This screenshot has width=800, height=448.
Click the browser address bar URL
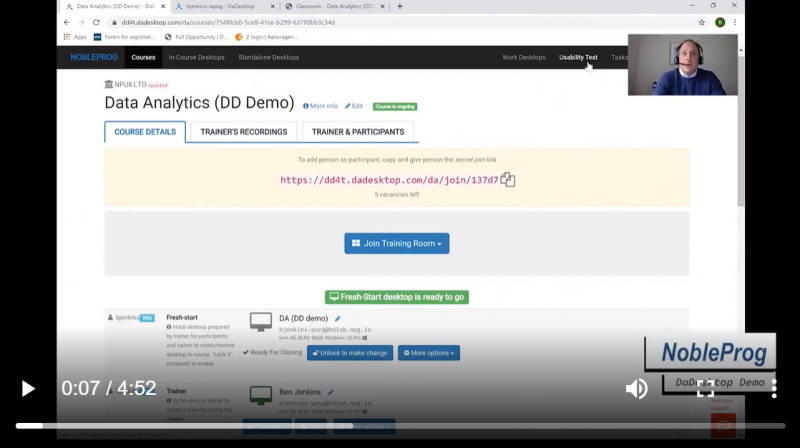[x=228, y=22]
